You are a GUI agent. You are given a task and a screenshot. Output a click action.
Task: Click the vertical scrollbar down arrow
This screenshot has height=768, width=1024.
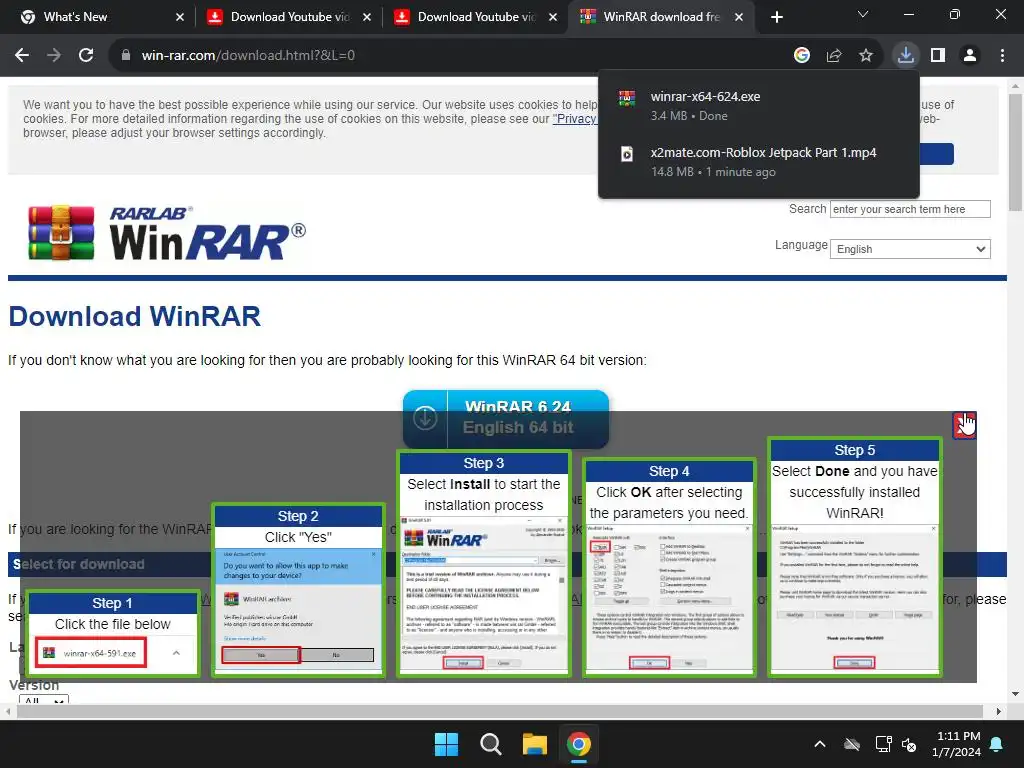coord(1015,694)
